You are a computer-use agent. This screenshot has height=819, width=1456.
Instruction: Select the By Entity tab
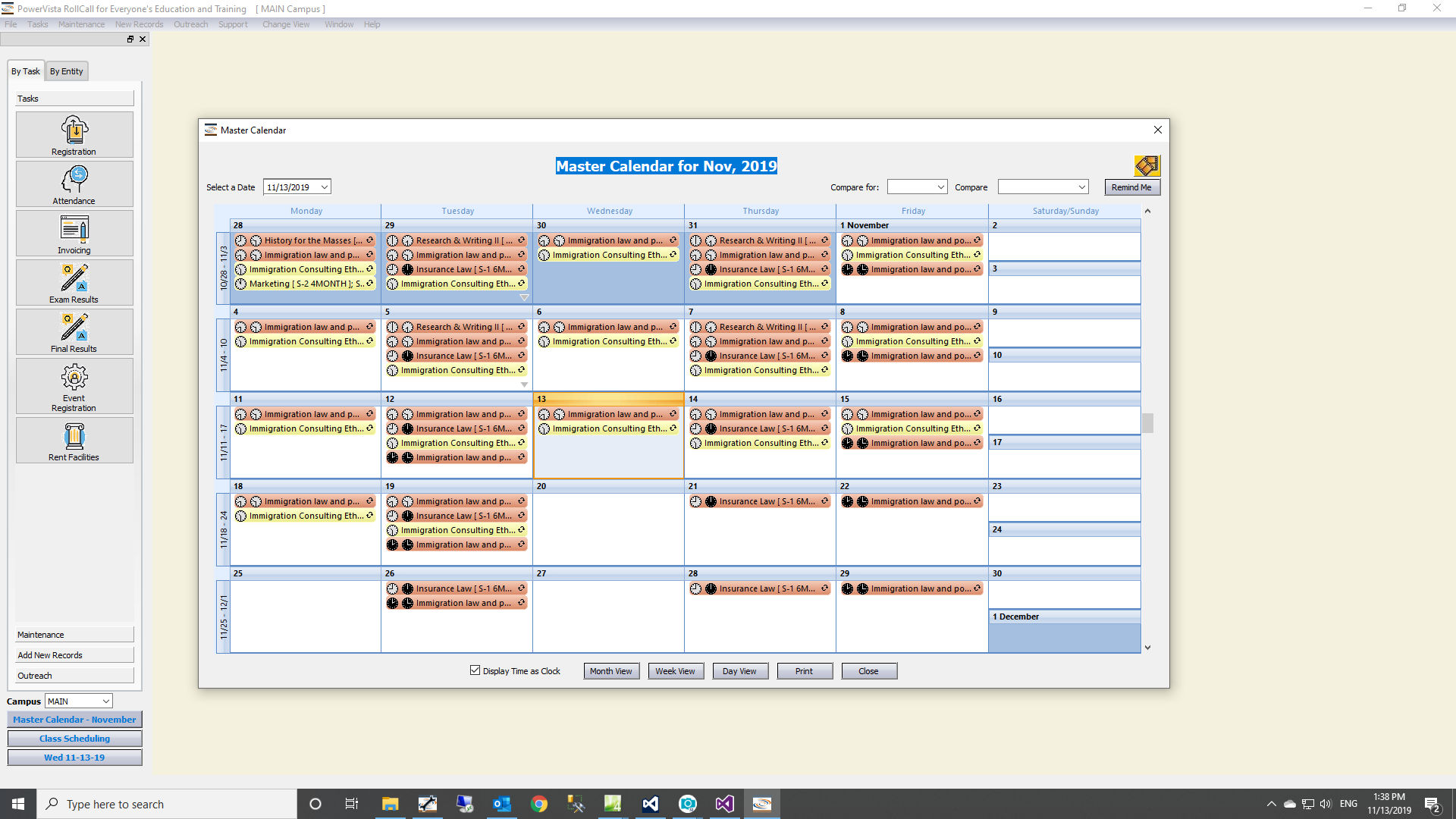[x=65, y=71]
